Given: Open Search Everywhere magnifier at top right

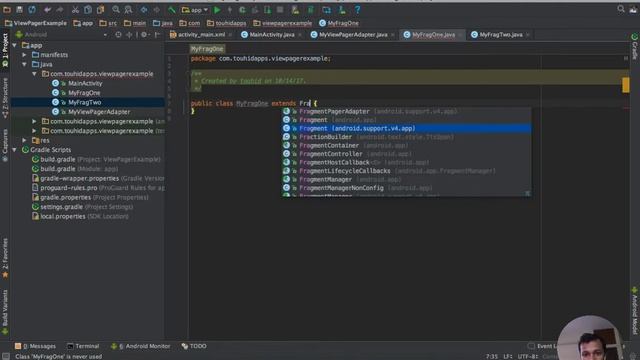Looking at the screenshot, I should coord(621,9).
